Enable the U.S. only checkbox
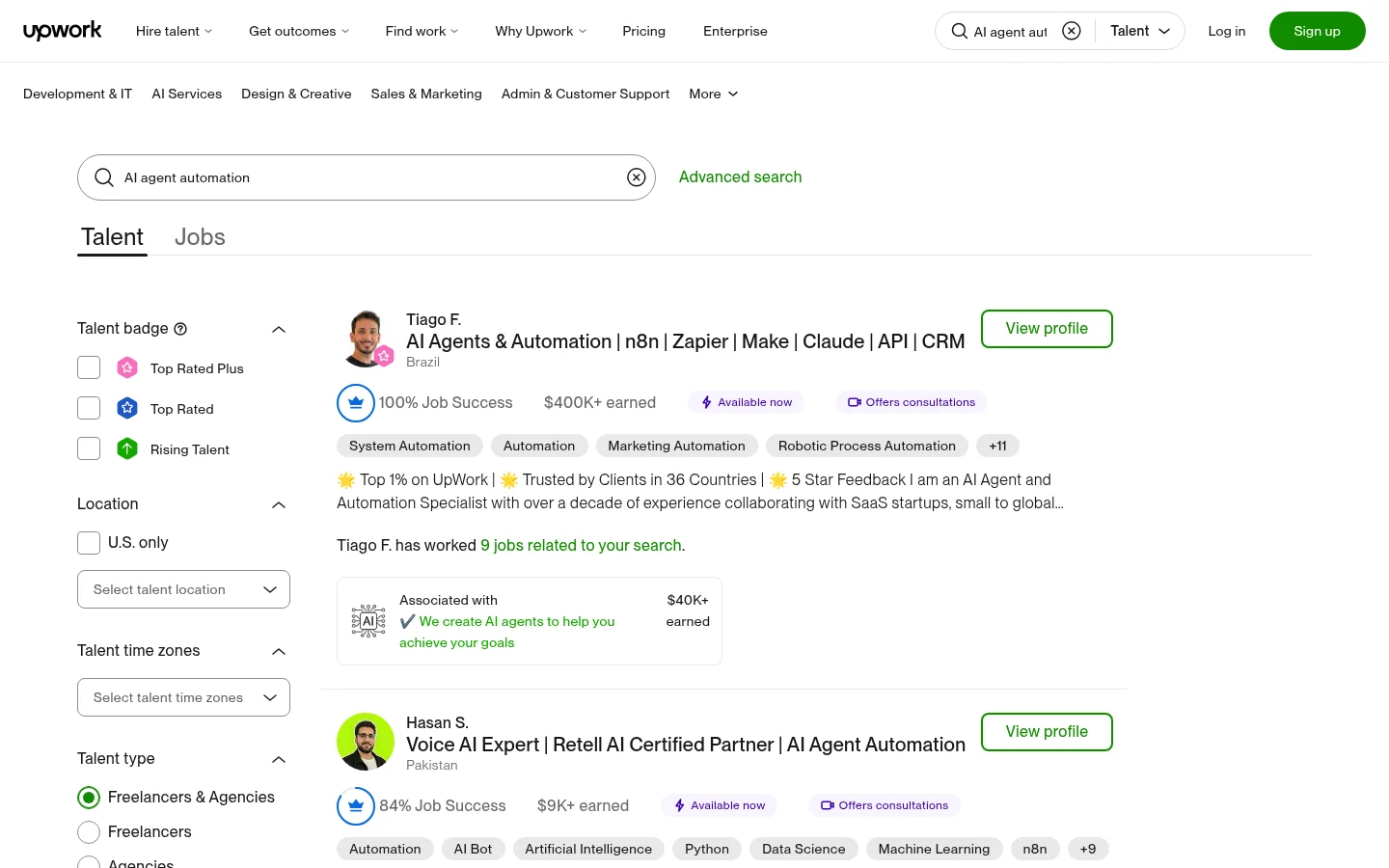The image size is (1389, 868). (89, 543)
